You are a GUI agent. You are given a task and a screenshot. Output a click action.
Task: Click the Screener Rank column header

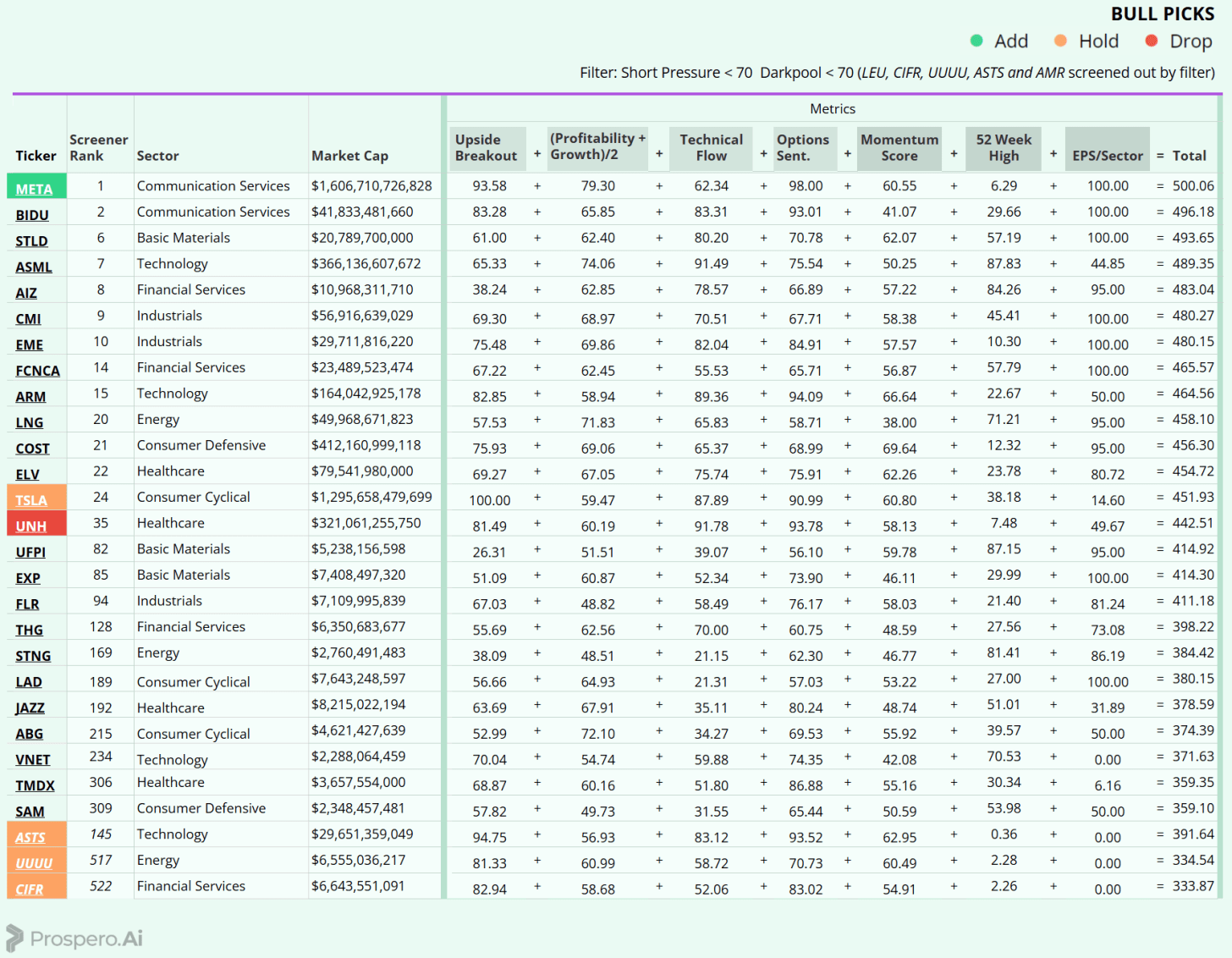tap(99, 147)
